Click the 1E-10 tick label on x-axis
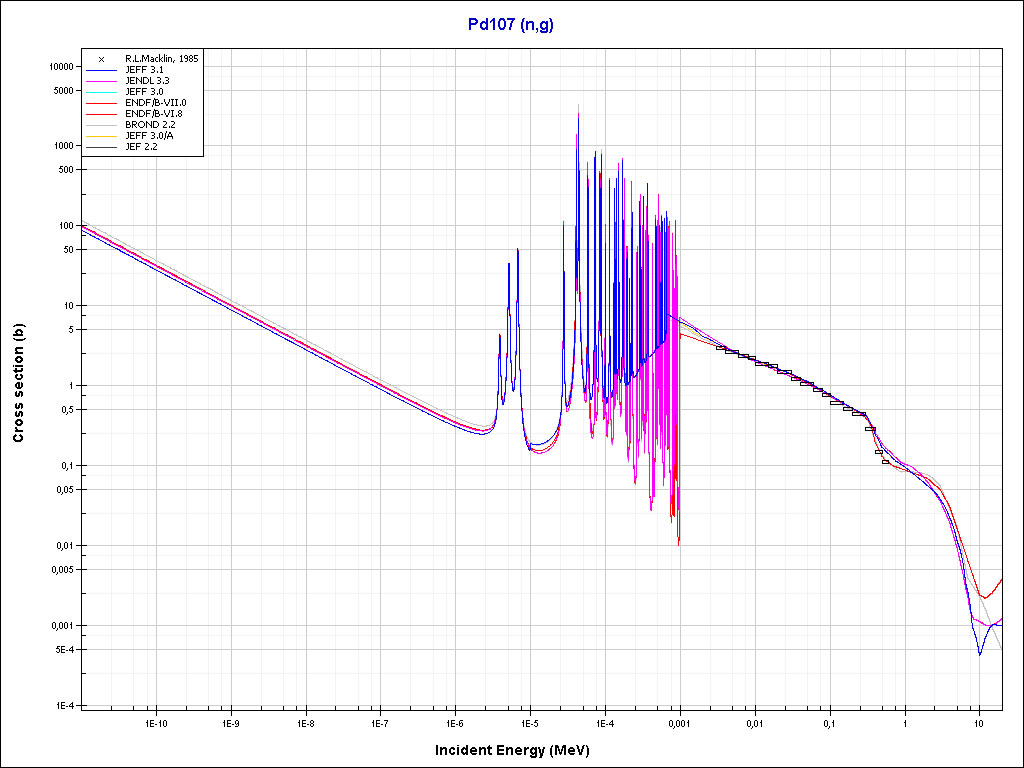 coord(155,723)
